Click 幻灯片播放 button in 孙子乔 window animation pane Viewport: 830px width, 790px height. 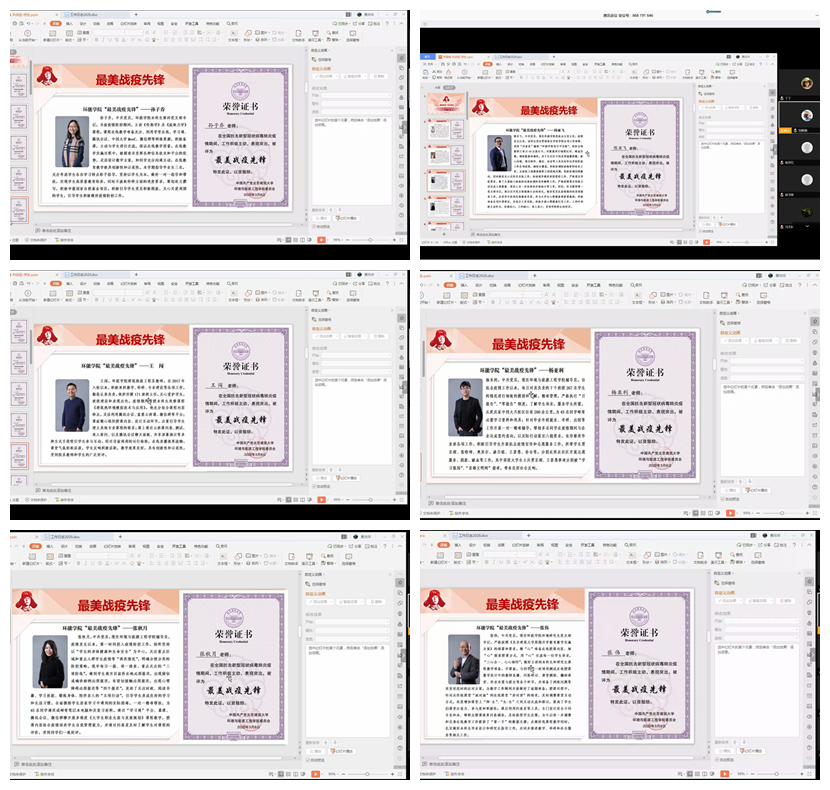pyautogui.click(x=349, y=216)
